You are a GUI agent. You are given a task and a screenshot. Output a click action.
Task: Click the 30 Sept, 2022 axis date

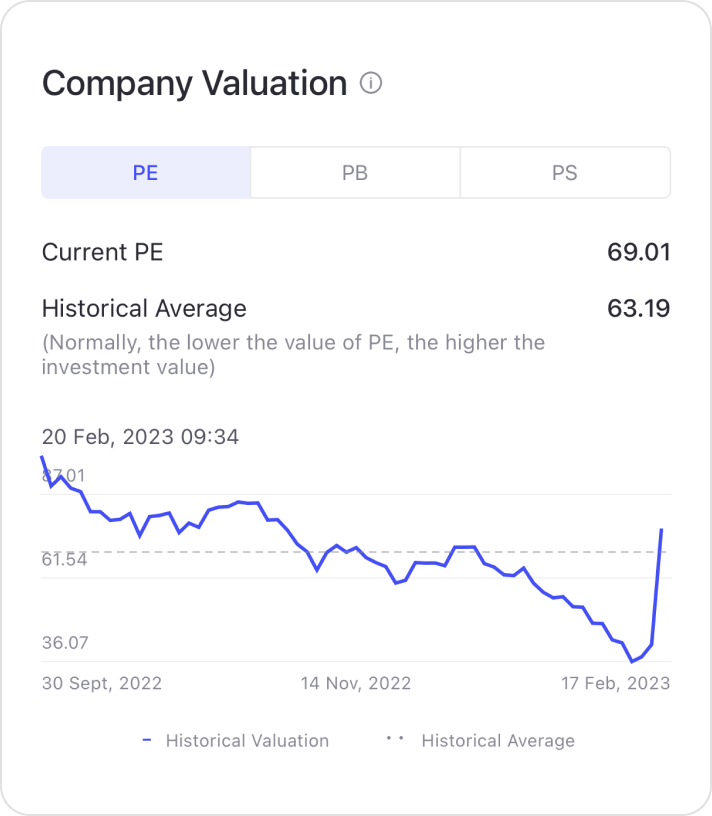click(x=102, y=684)
